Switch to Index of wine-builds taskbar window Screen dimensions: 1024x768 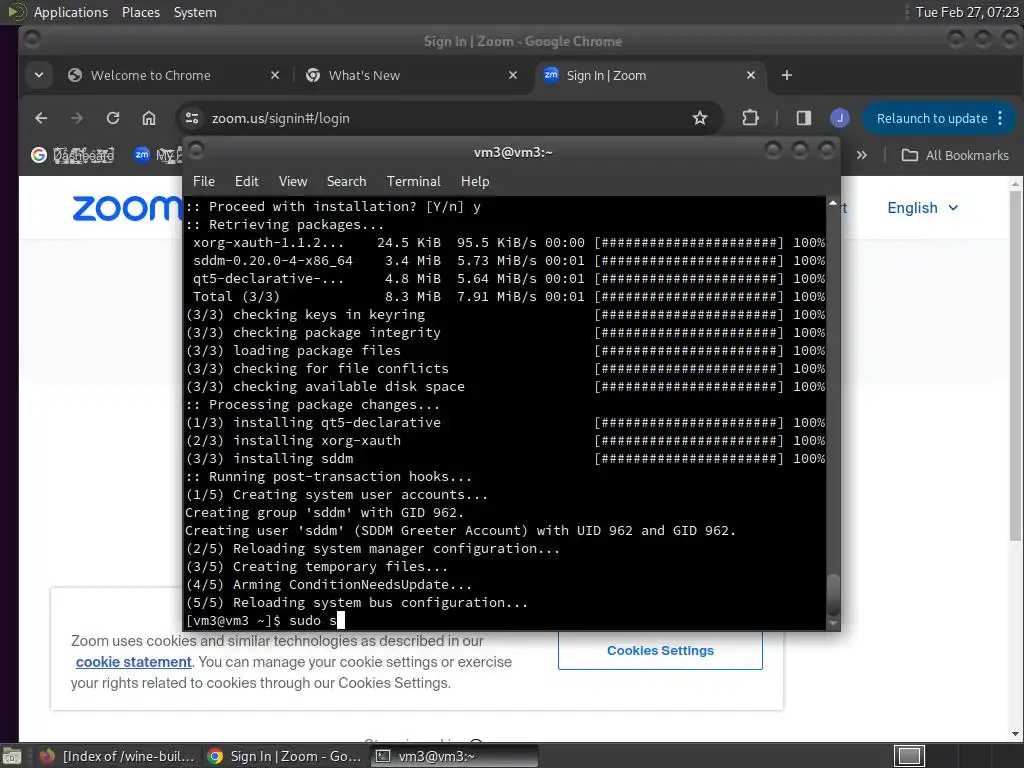tap(118, 756)
